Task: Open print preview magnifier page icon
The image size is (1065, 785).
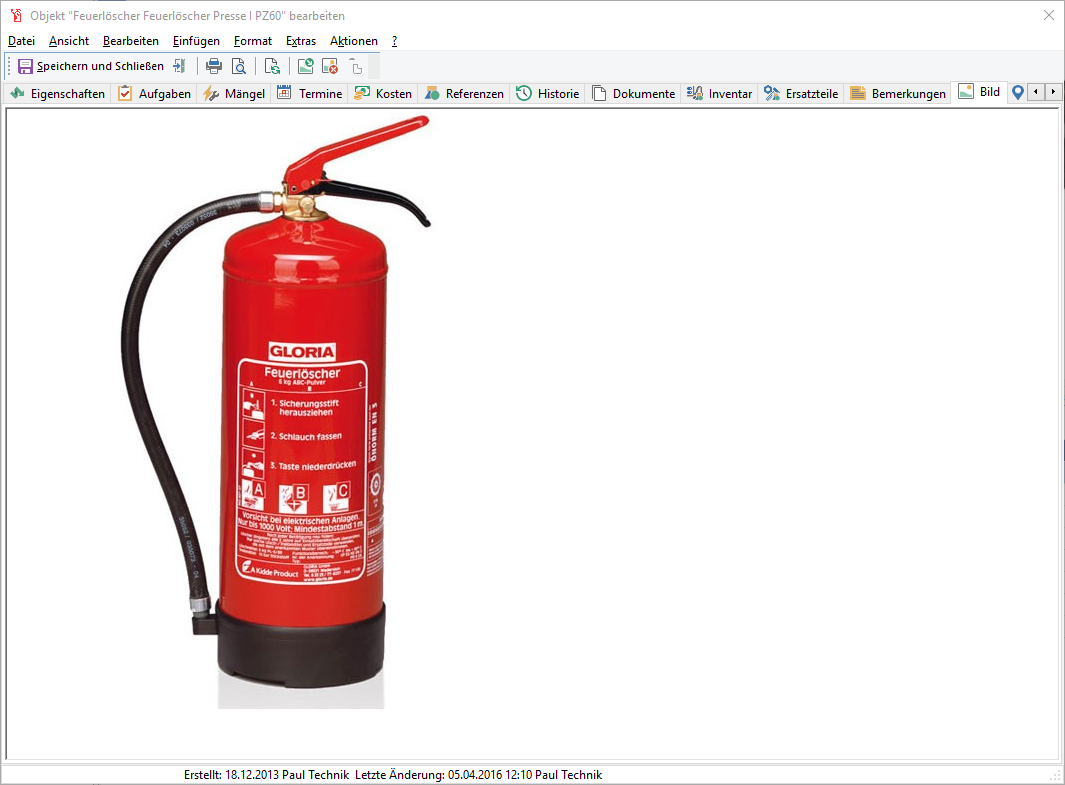Action: (239, 66)
